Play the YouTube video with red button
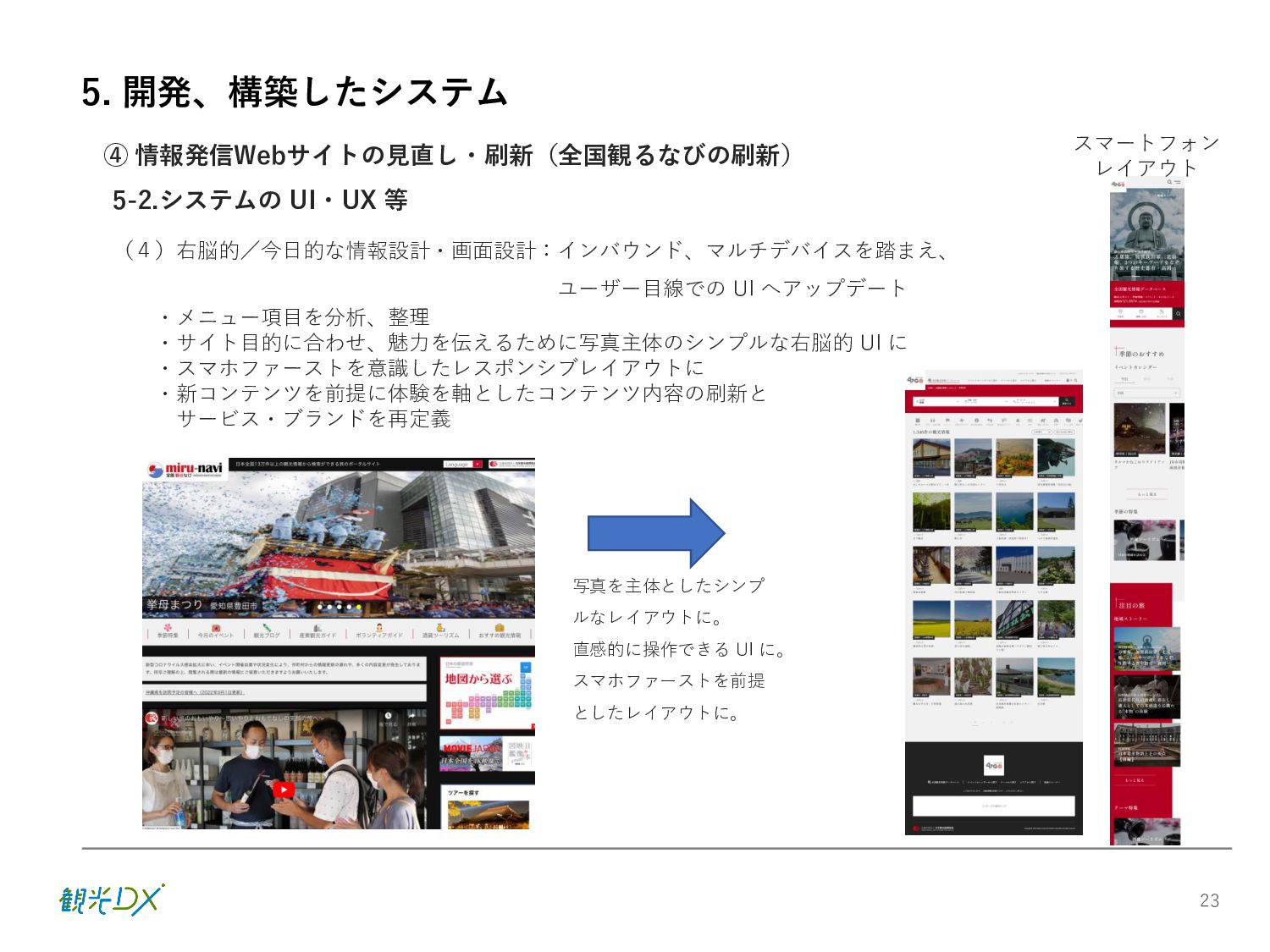This screenshot has height=952, width=1270. [x=284, y=790]
